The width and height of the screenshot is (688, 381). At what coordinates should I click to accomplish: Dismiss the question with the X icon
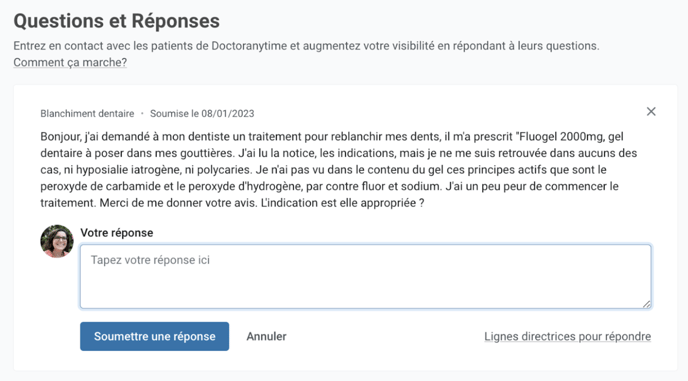(651, 111)
